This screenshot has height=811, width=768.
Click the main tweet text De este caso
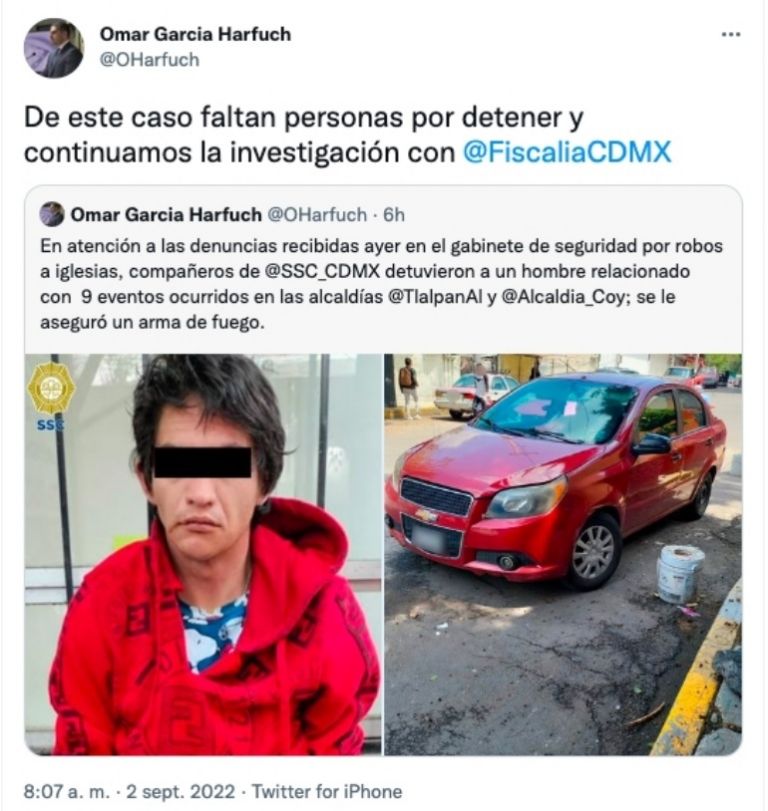[x=348, y=136]
